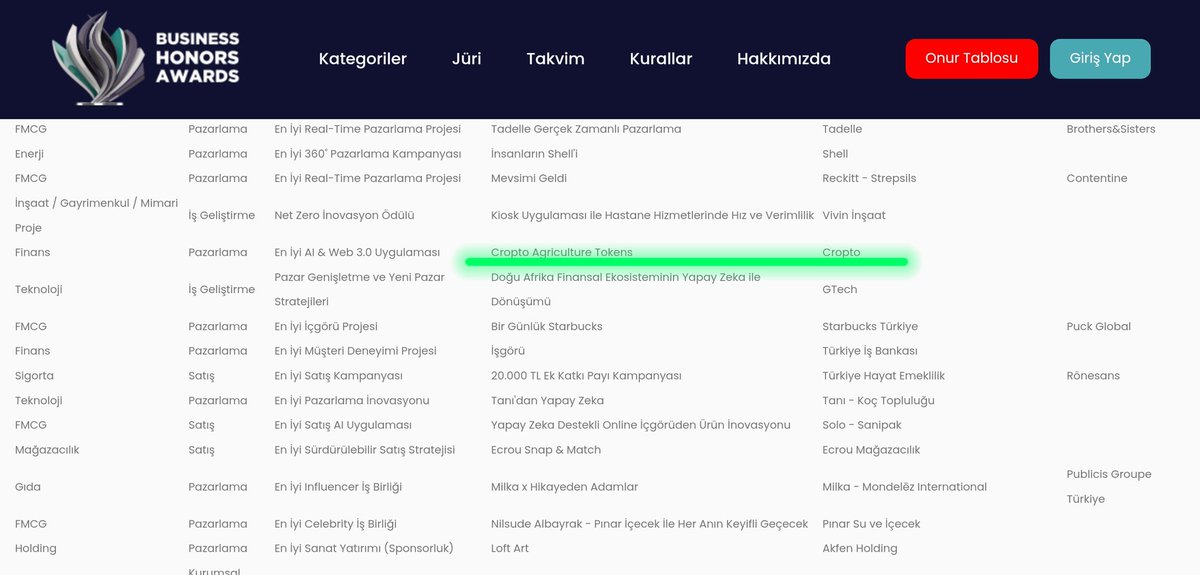Screen dimensions: 1200x575
Task: Select the Tanı'dan Yapay Zeka project
Action: click(547, 400)
